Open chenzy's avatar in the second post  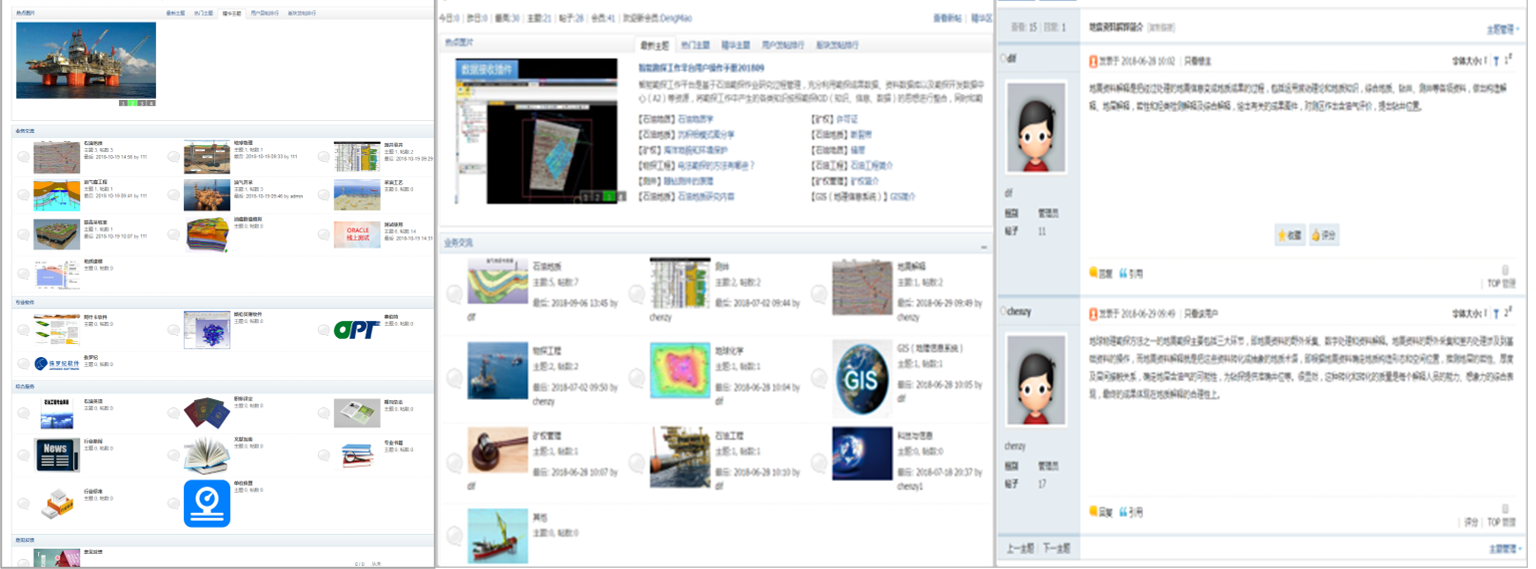coord(1036,380)
